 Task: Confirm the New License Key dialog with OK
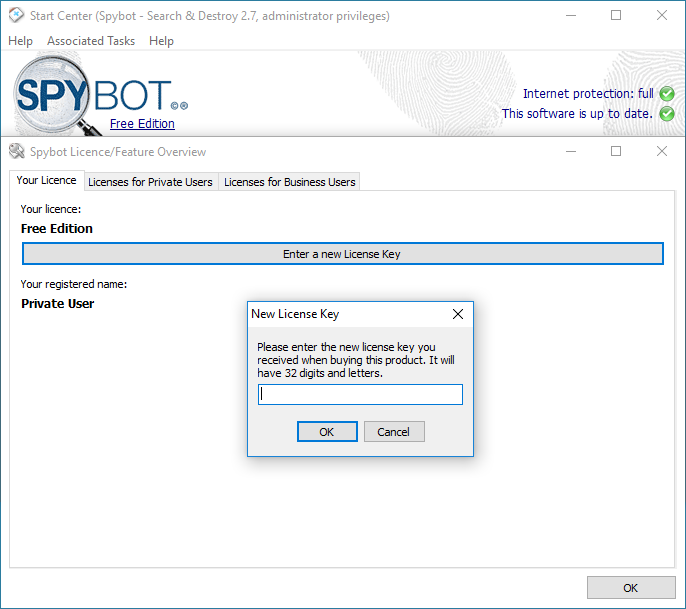point(327,432)
